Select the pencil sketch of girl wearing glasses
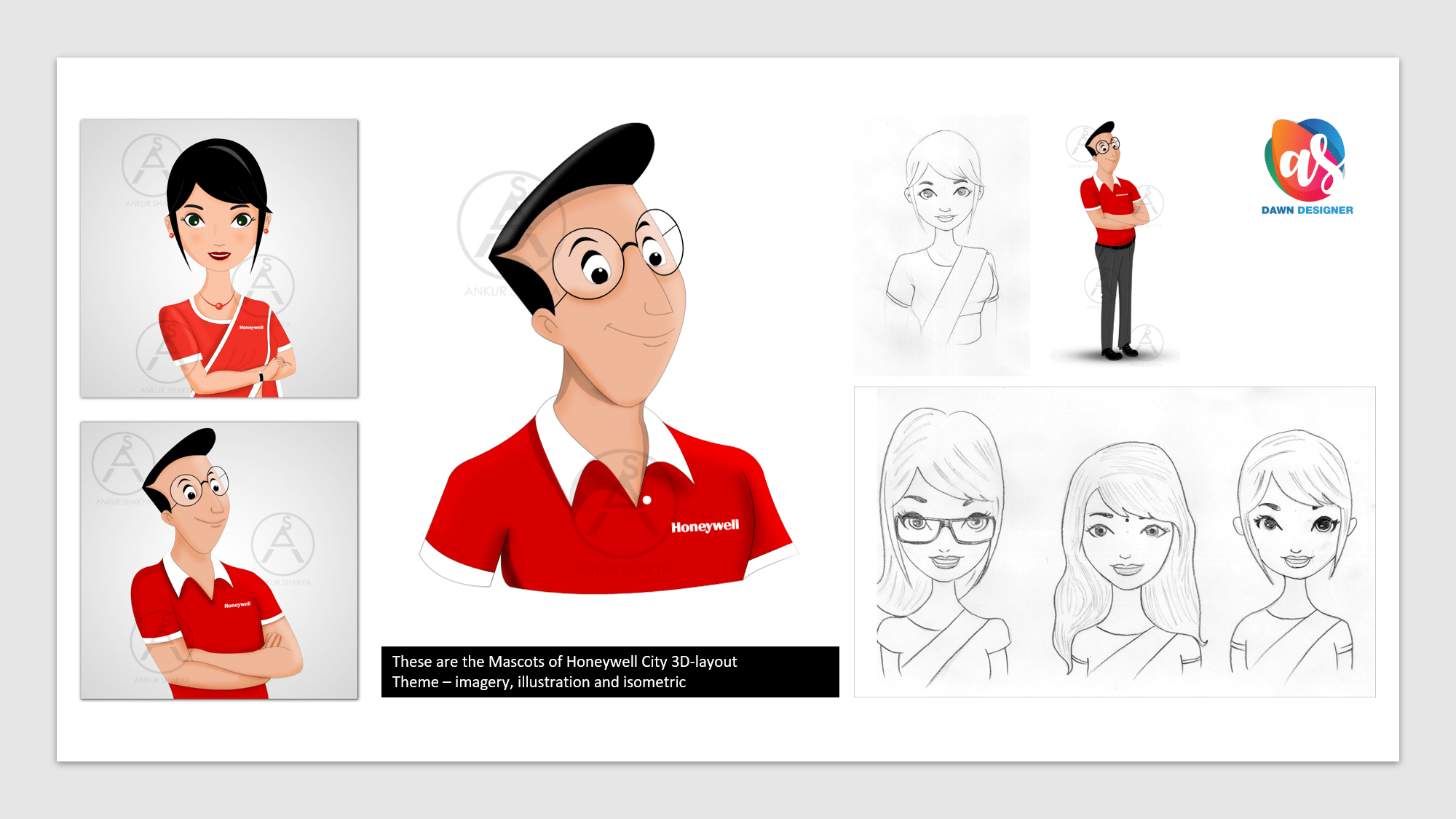This screenshot has height=819, width=1456. coord(945,546)
